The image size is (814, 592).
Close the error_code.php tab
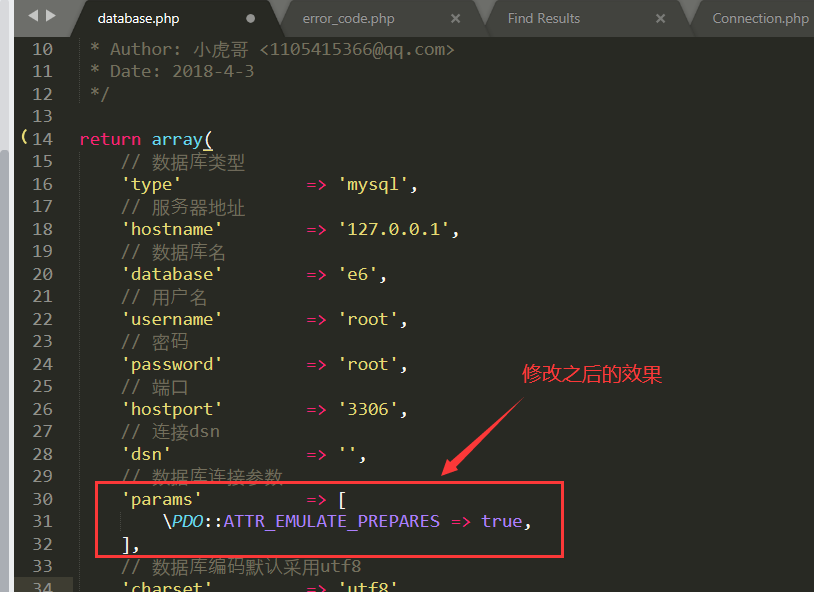point(455,19)
